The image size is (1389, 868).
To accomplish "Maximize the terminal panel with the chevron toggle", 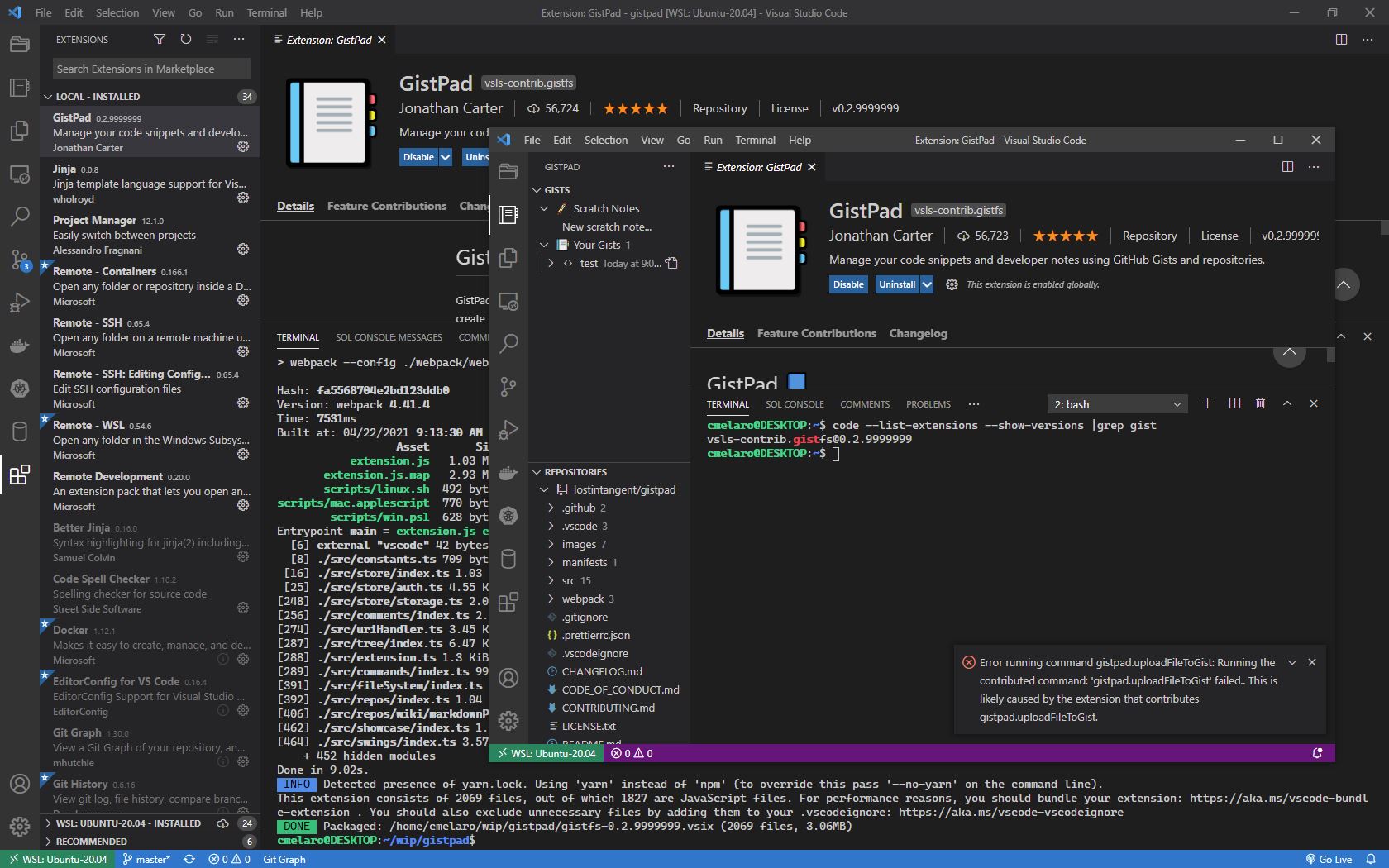I will point(1286,404).
